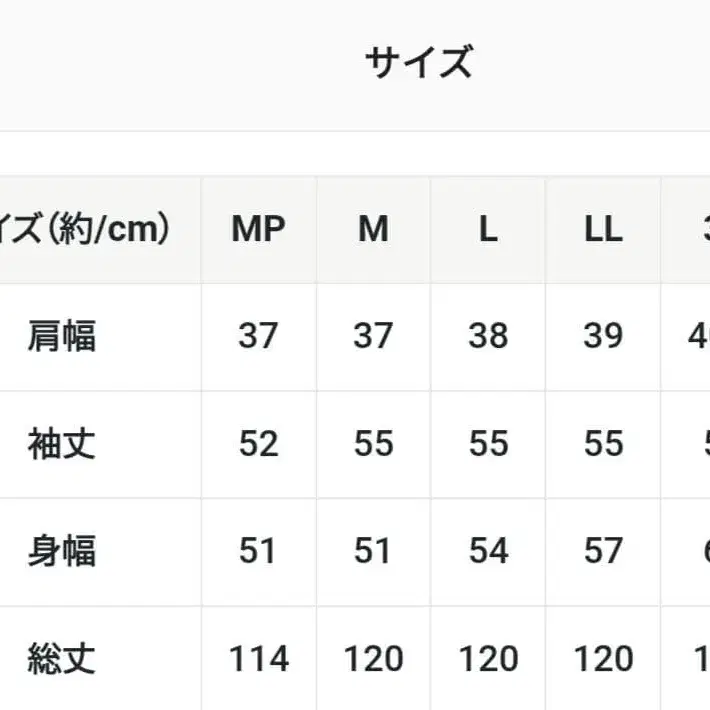The height and width of the screenshot is (710, 710).
Task: Click the L column header
Action: [488, 230]
